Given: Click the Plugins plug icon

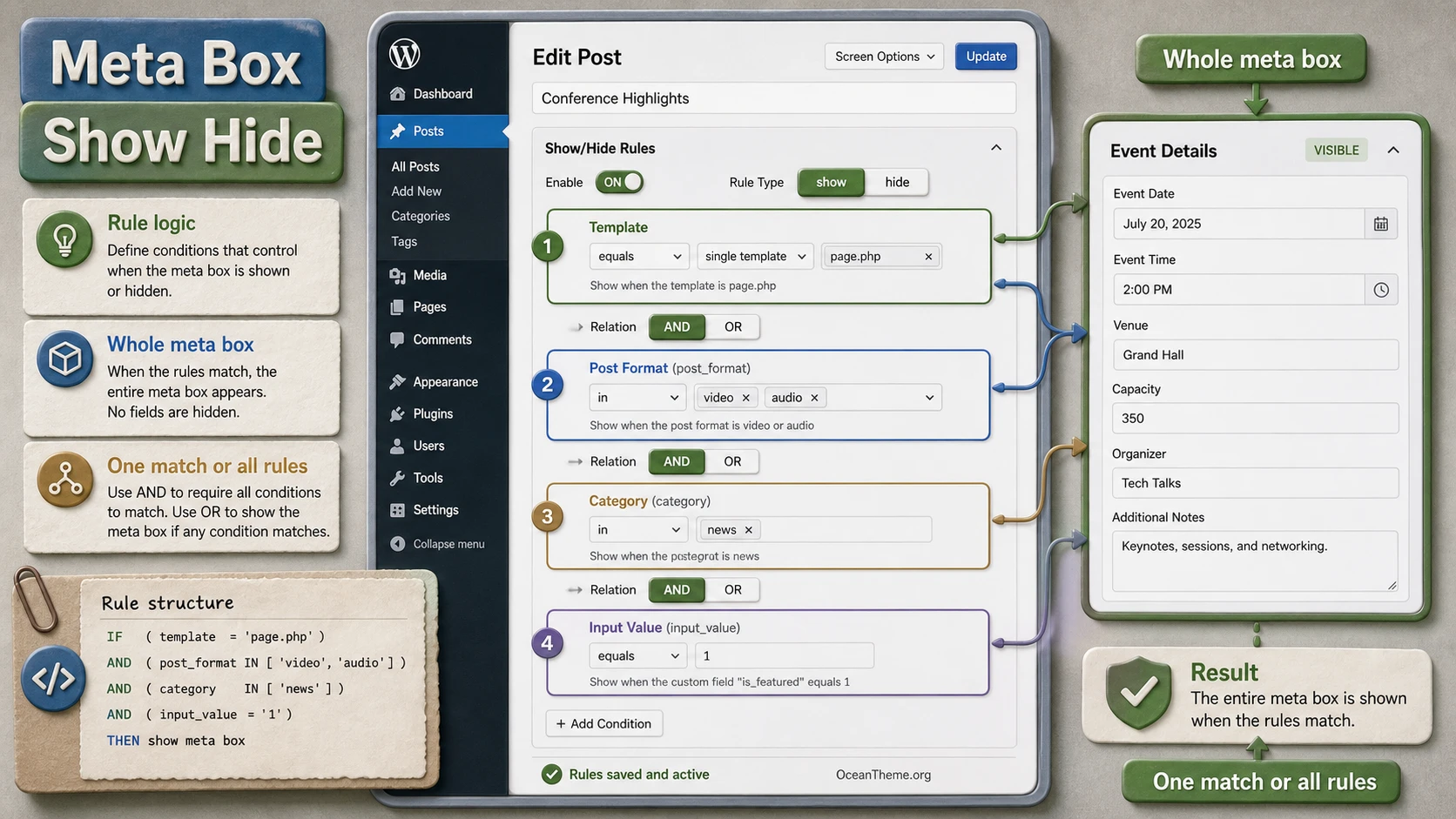Looking at the screenshot, I should (398, 414).
